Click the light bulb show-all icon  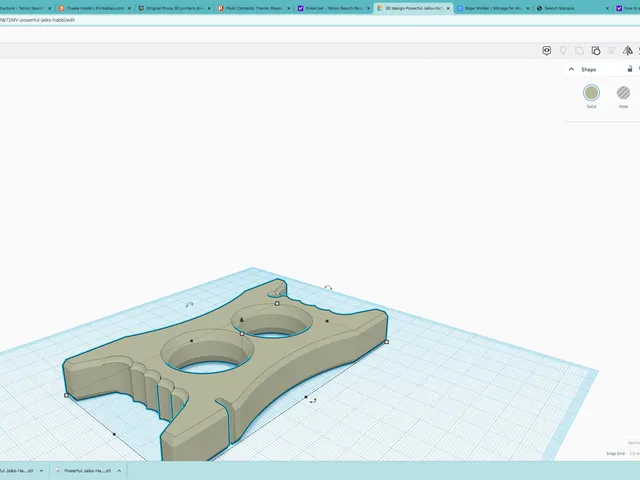pyautogui.click(x=563, y=51)
